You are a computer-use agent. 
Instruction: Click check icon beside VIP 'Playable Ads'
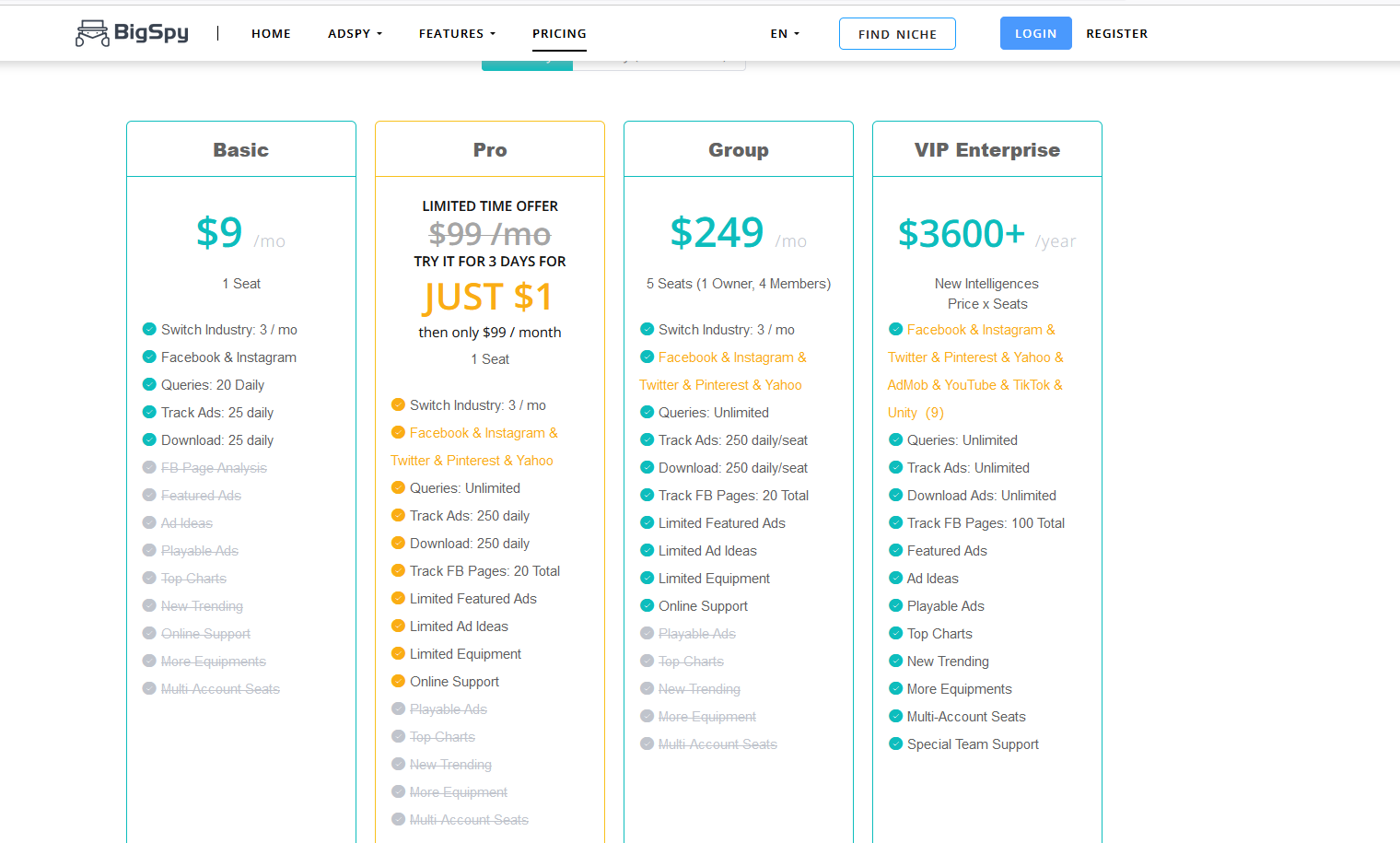895,605
